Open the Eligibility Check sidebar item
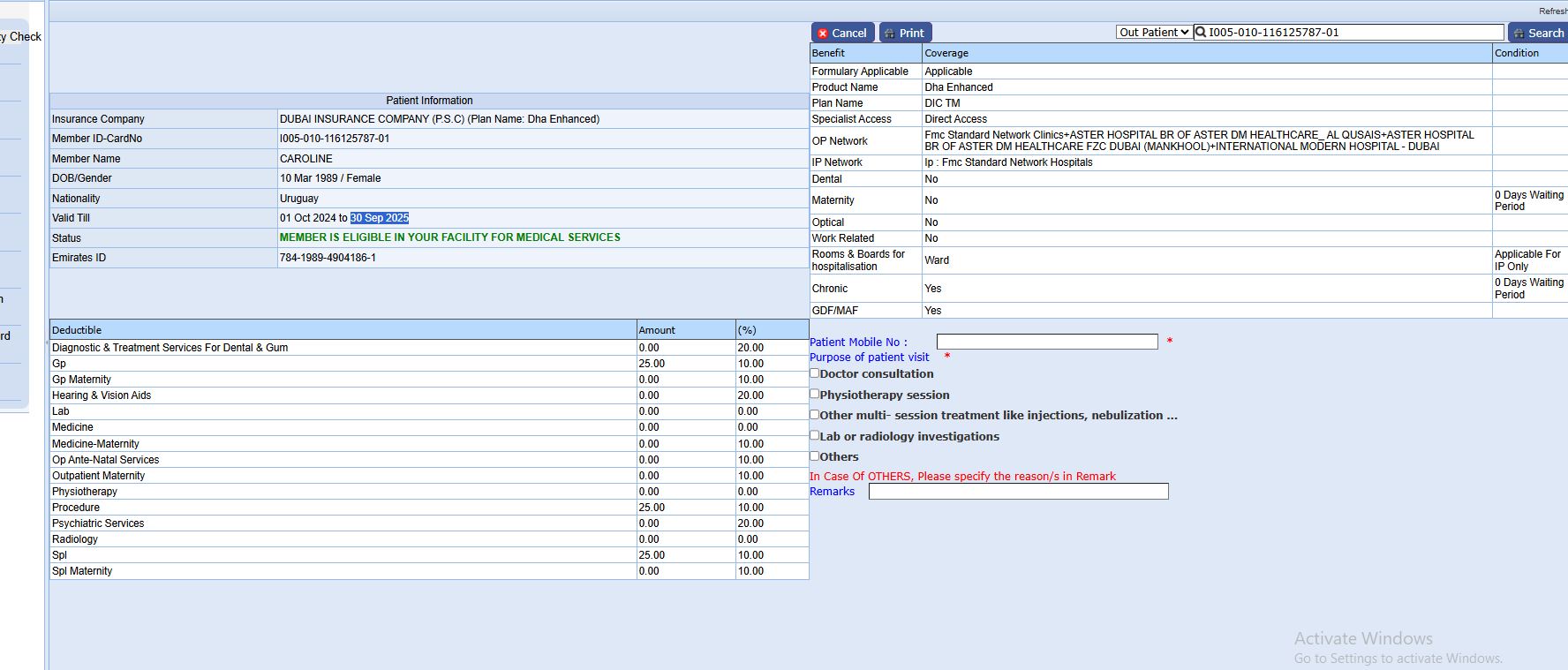The height and width of the screenshot is (670, 1568). (x=21, y=37)
